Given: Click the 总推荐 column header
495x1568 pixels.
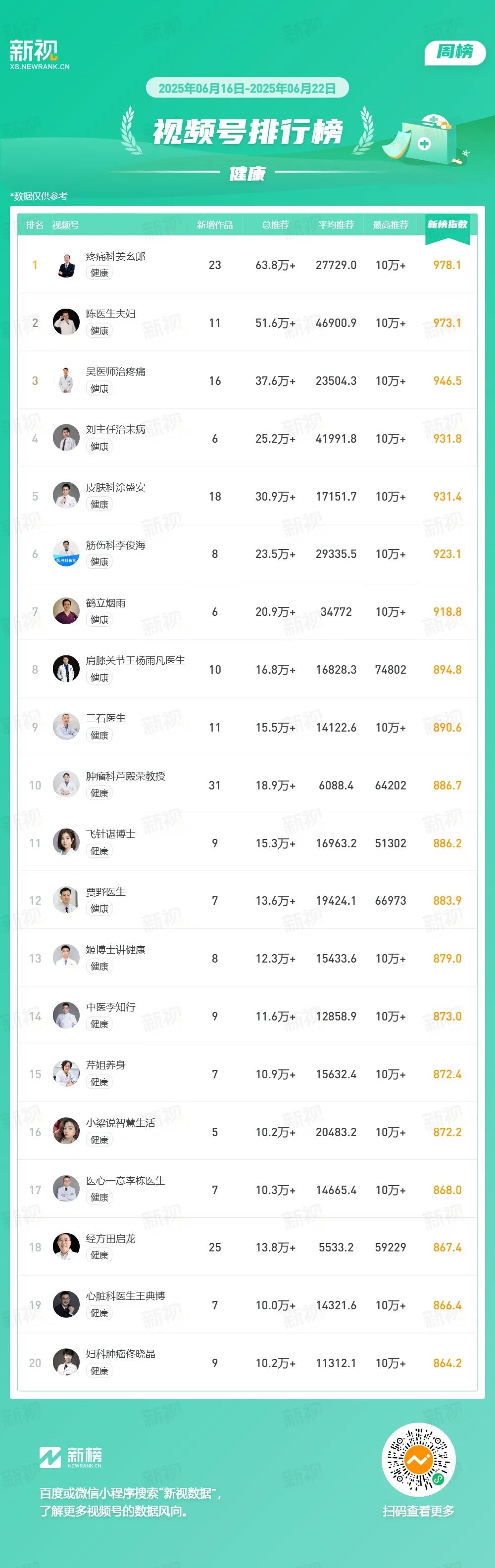Looking at the screenshot, I should pyautogui.click(x=275, y=225).
